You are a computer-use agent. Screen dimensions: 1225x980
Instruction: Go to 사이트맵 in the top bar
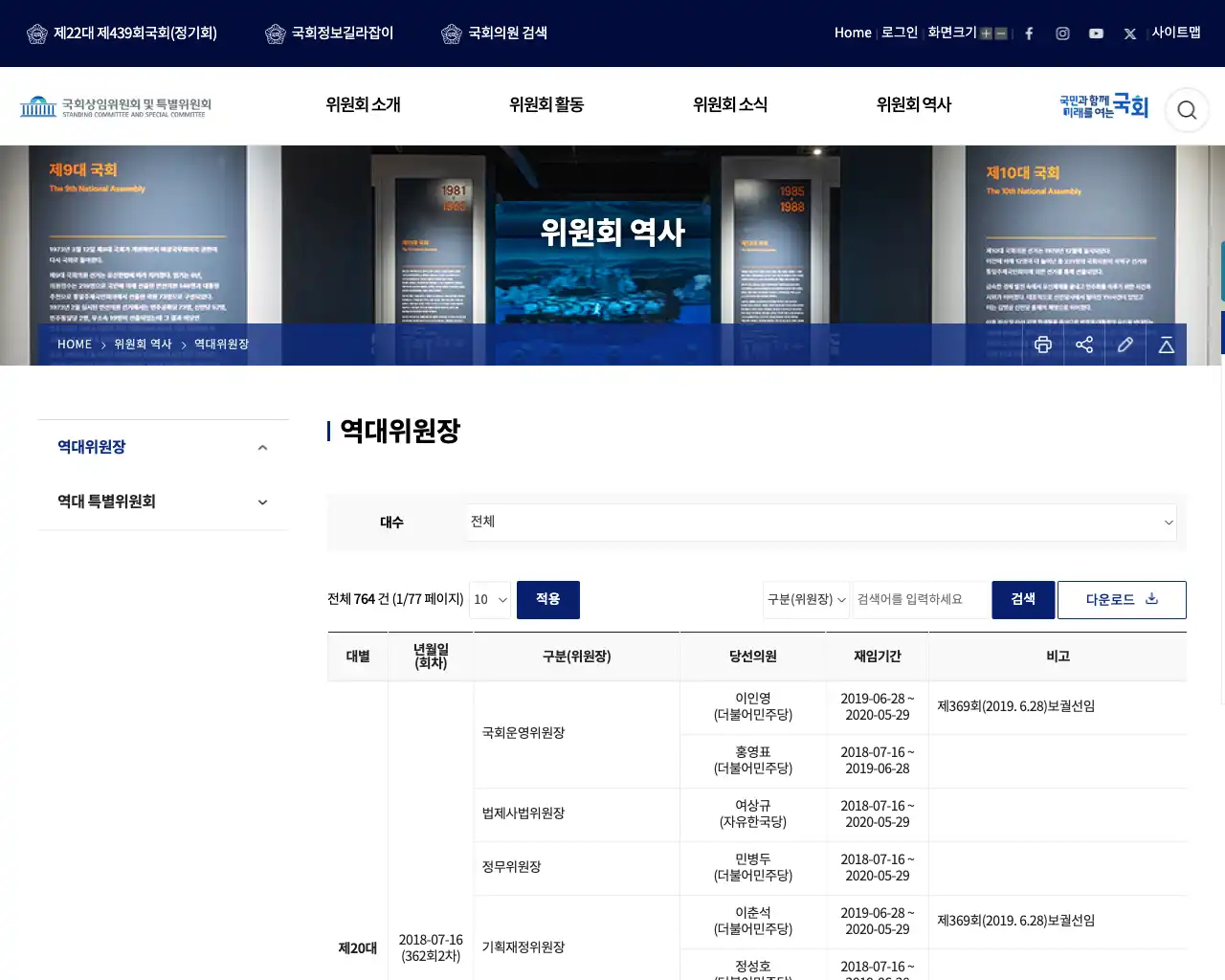tap(1176, 33)
